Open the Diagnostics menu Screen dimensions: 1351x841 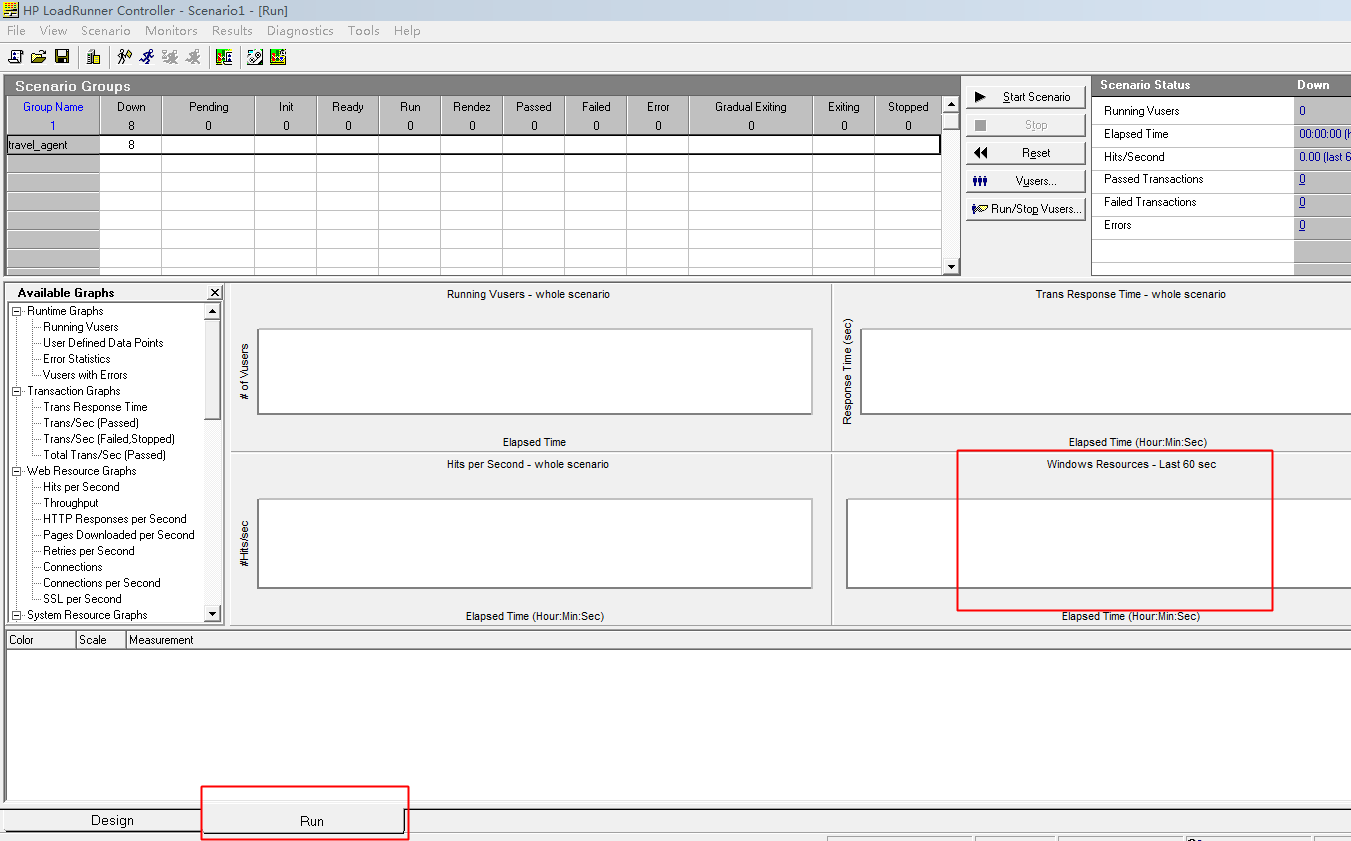[300, 31]
